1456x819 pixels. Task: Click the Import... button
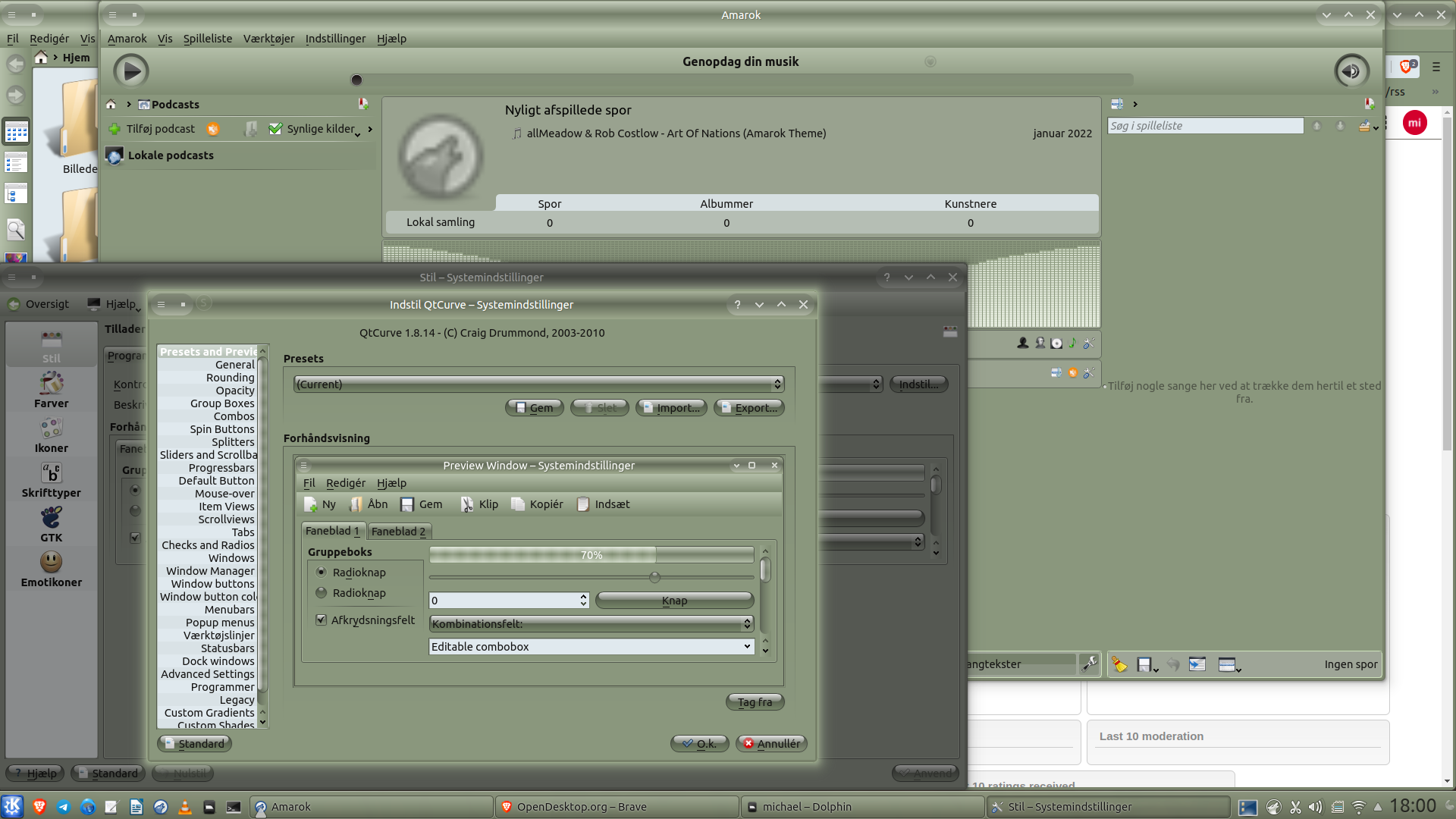tap(671, 408)
